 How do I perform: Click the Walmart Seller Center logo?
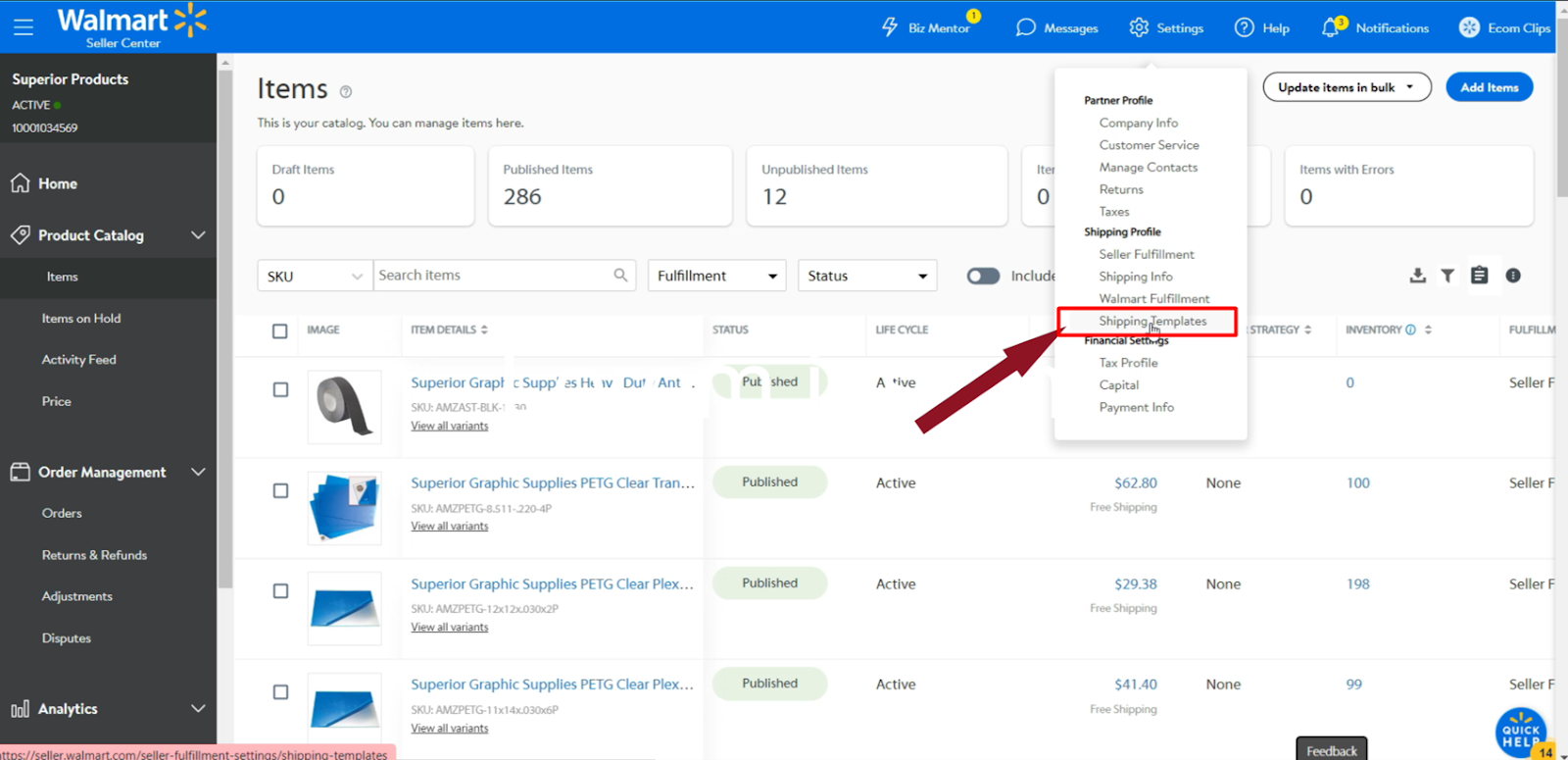[131, 26]
